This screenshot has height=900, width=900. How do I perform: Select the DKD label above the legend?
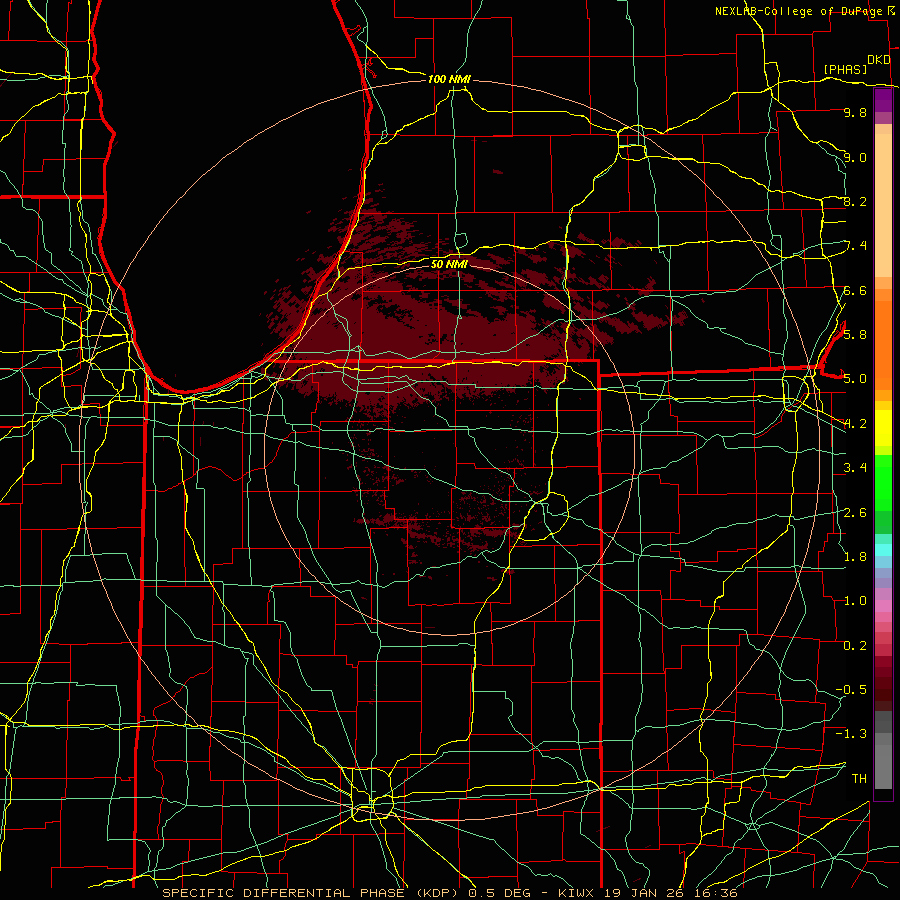(x=878, y=60)
